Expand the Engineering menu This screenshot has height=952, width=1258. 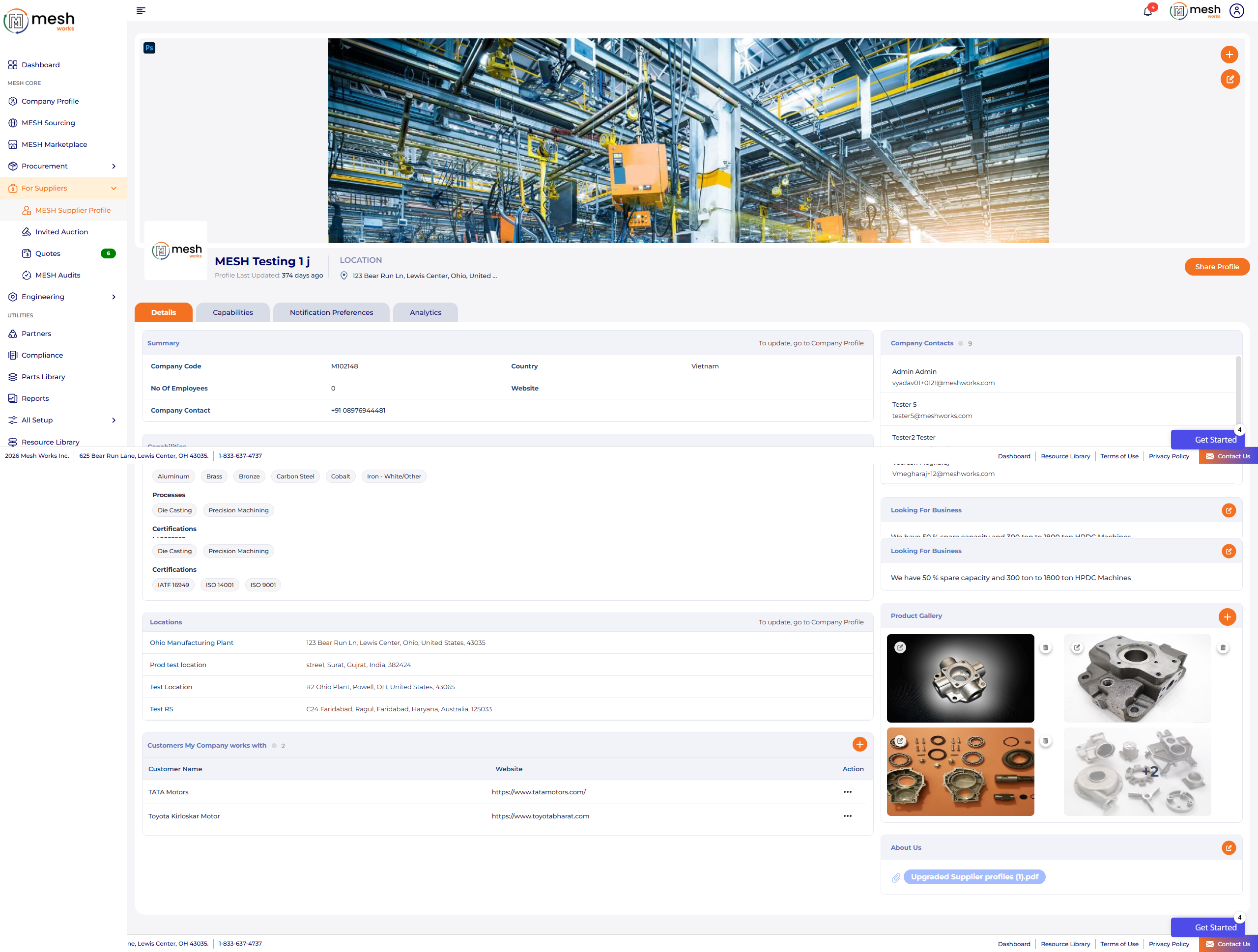click(x=62, y=297)
